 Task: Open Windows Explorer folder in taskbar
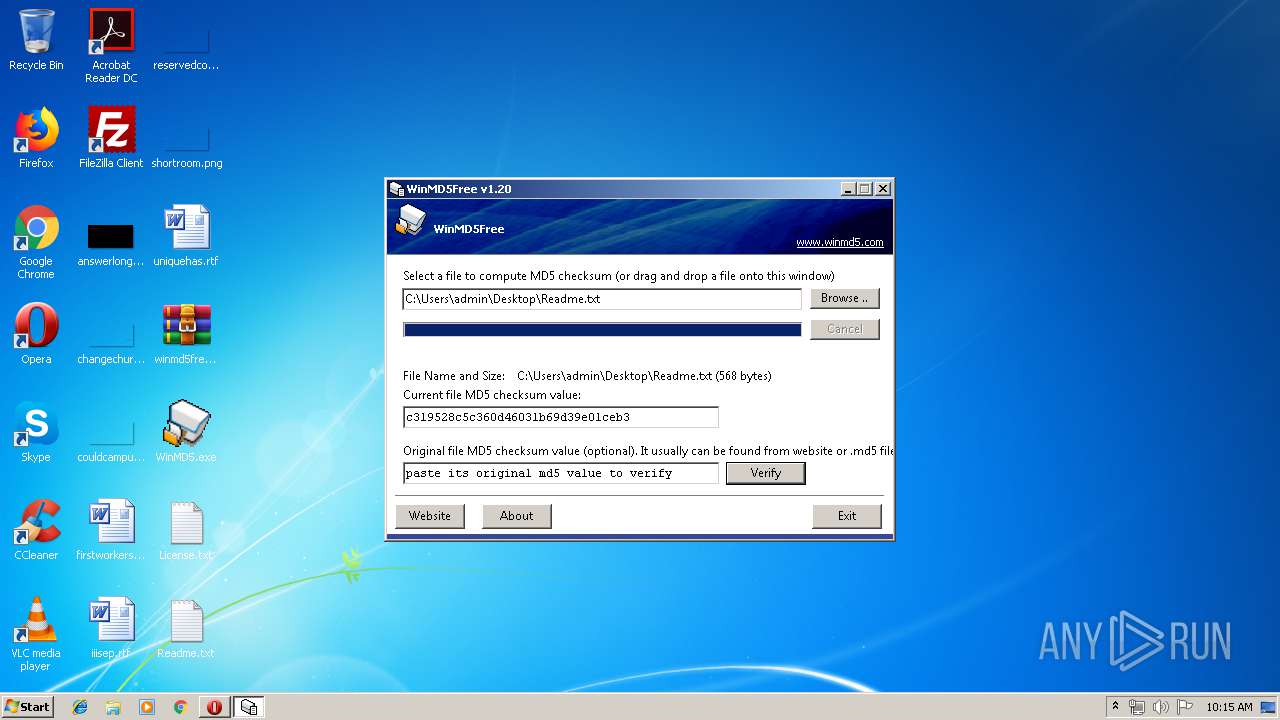coord(113,707)
